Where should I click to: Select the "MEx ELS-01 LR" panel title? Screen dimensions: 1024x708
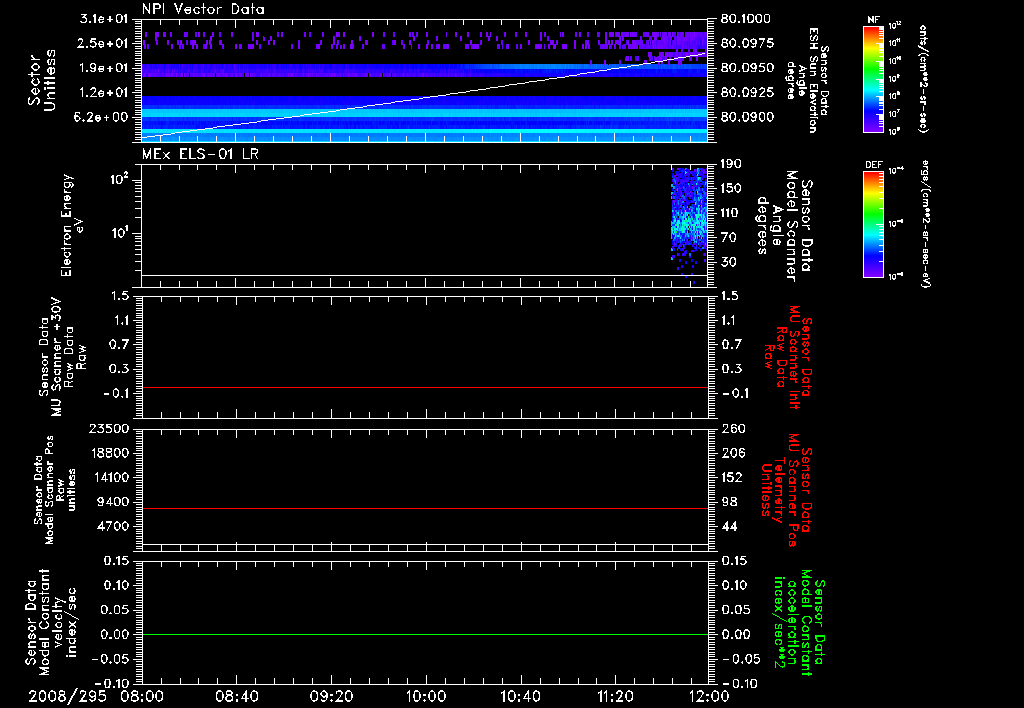200,154
